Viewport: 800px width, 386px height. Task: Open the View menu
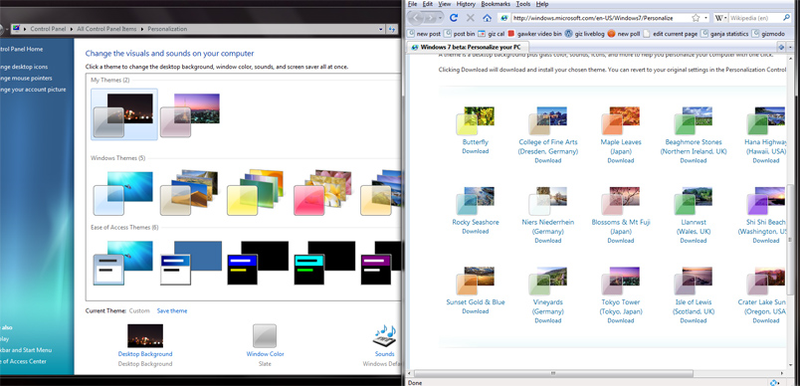[x=444, y=4]
